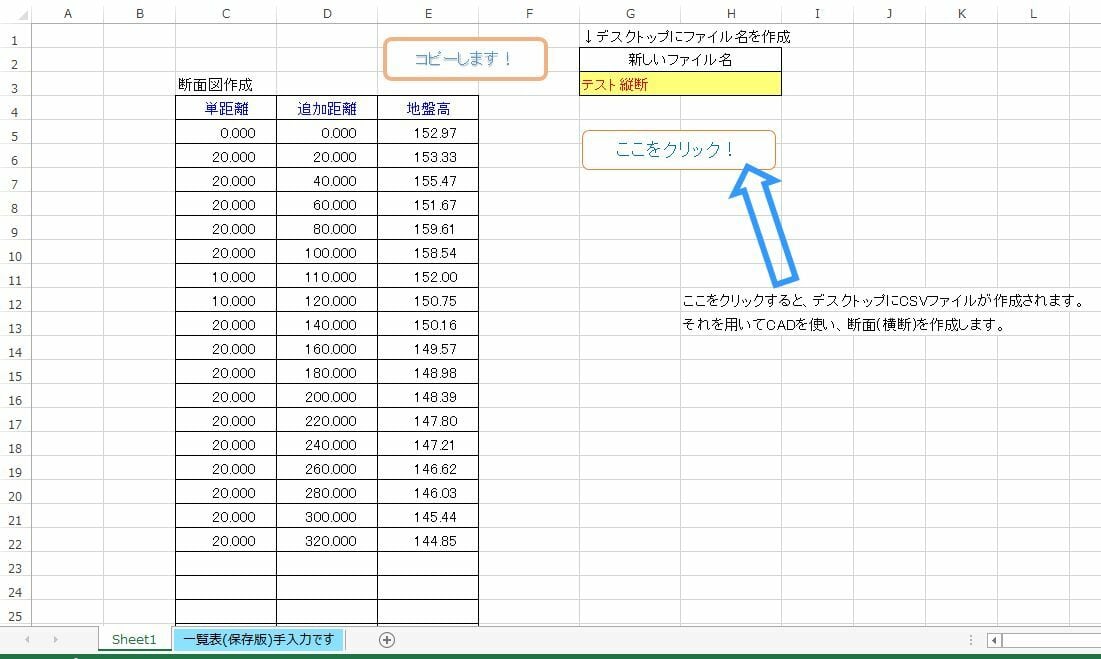The width and height of the screenshot is (1101, 659).
Task: Select the 150.16 ground height cell
Action: click(428, 325)
